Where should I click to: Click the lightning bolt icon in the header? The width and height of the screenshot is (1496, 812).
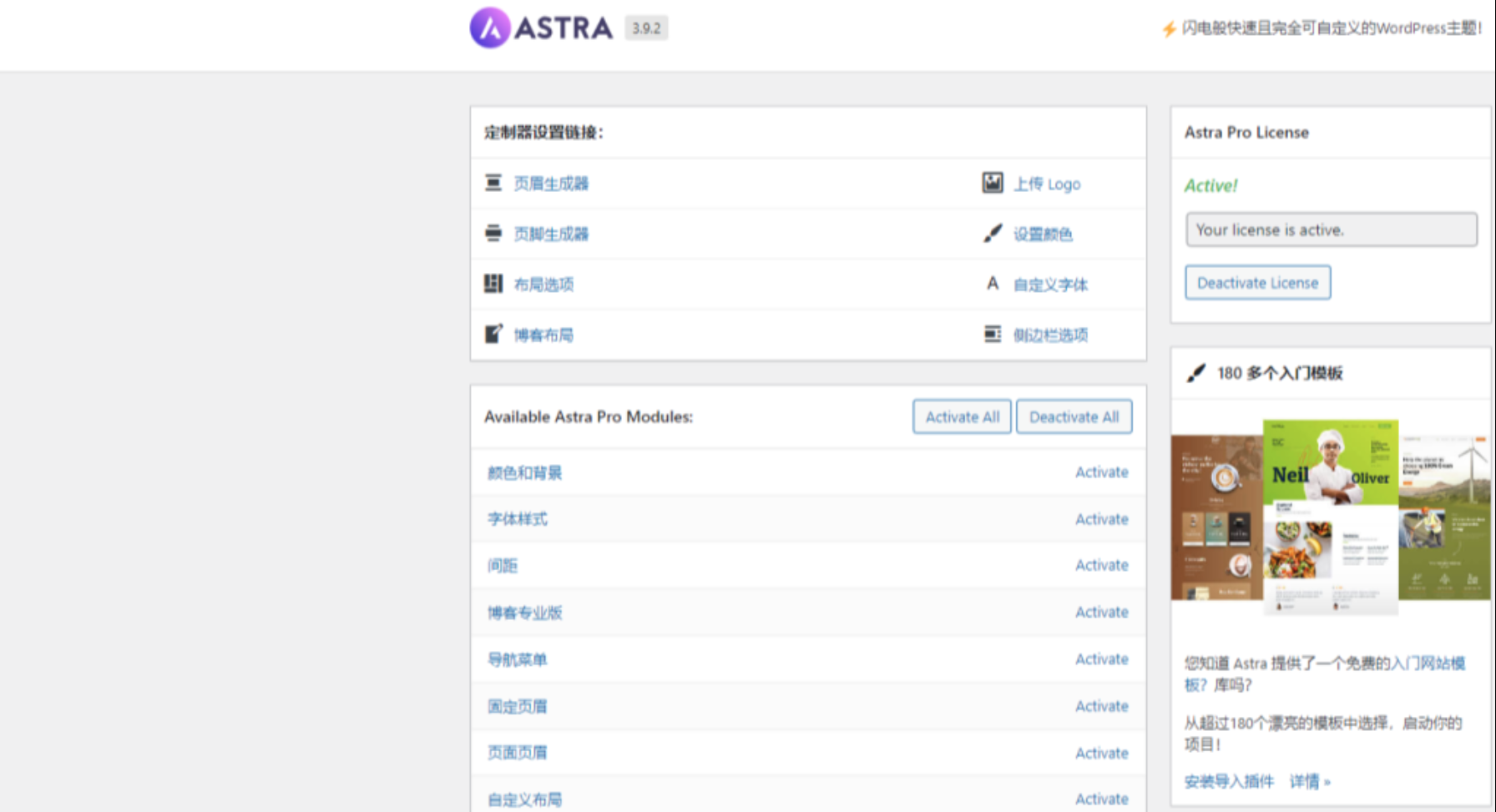click(x=1168, y=28)
